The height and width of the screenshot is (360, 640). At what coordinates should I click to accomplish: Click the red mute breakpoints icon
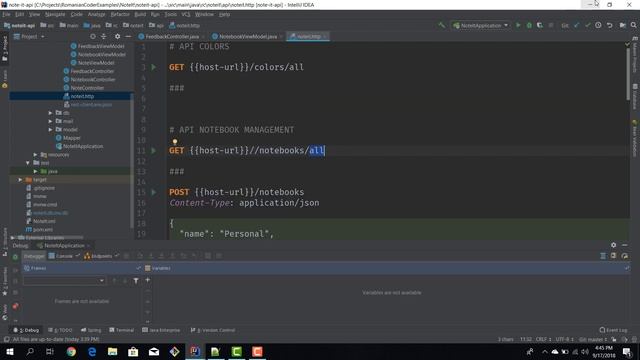tap(15, 306)
